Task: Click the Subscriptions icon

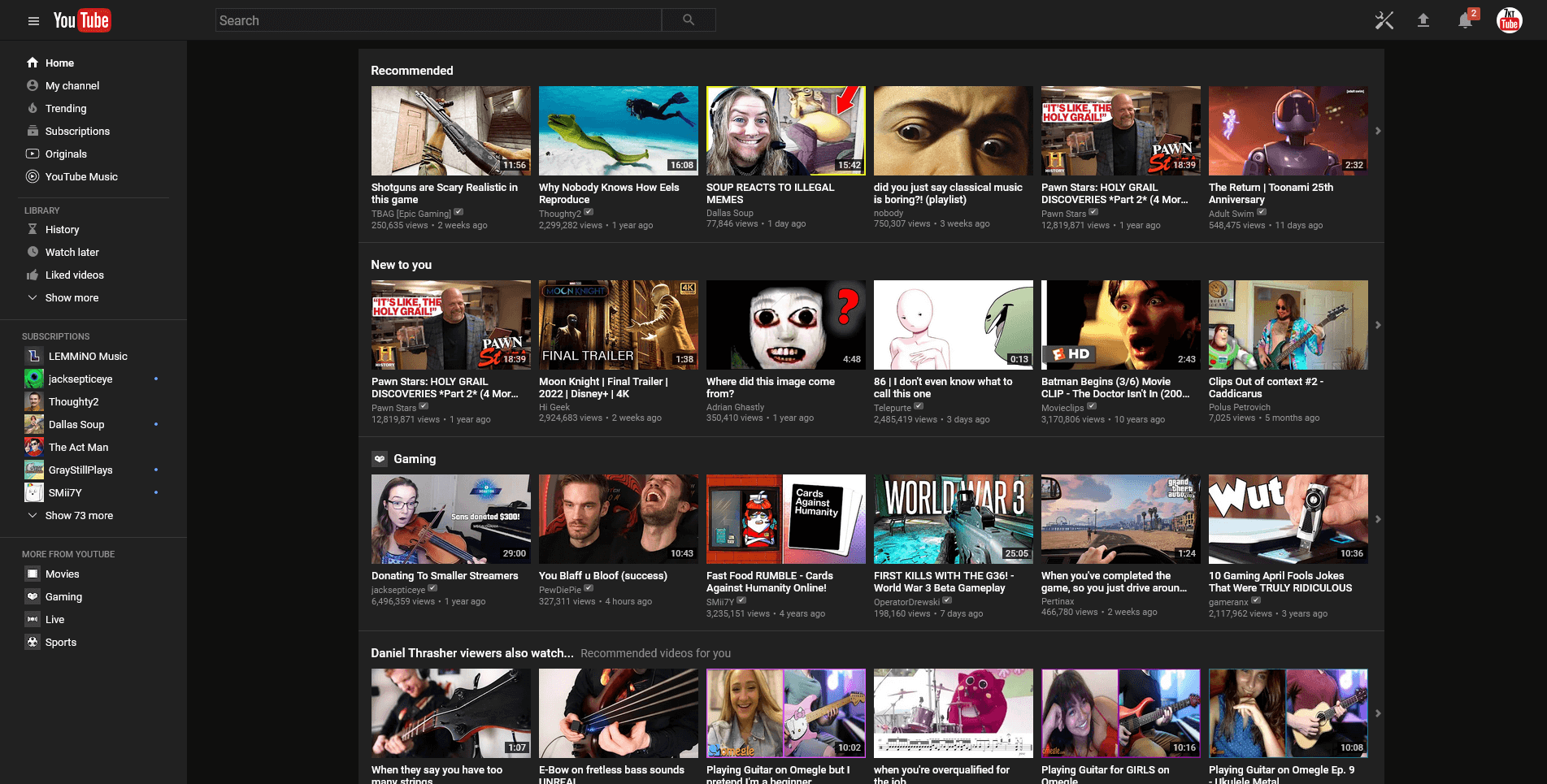Action: click(x=33, y=131)
